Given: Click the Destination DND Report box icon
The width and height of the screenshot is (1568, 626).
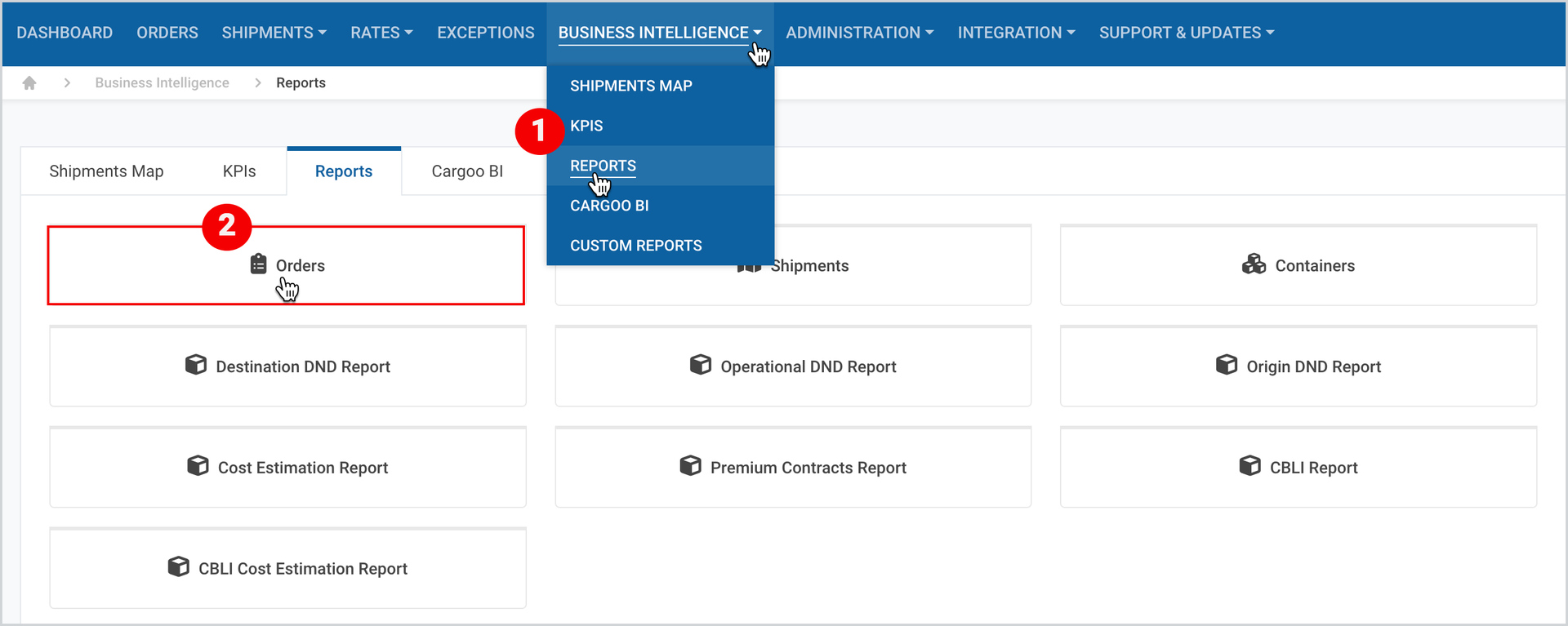Looking at the screenshot, I should 196,365.
